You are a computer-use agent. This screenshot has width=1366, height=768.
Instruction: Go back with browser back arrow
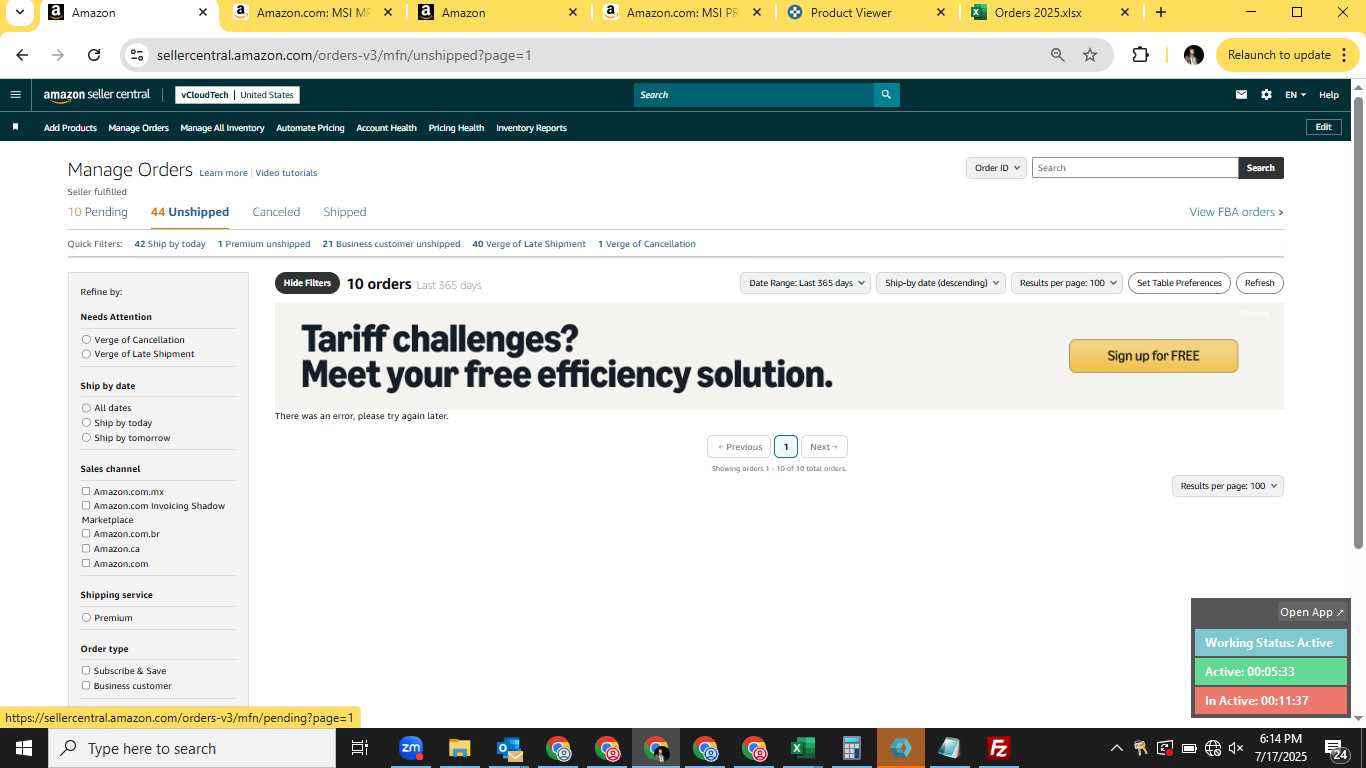[22, 55]
